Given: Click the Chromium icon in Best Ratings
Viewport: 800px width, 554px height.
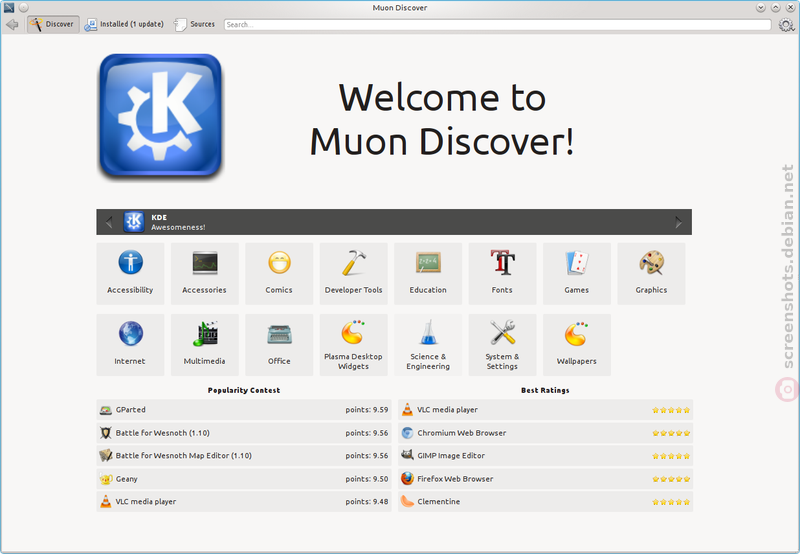Looking at the screenshot, I should pyautogui.click(x=407, y=433).
